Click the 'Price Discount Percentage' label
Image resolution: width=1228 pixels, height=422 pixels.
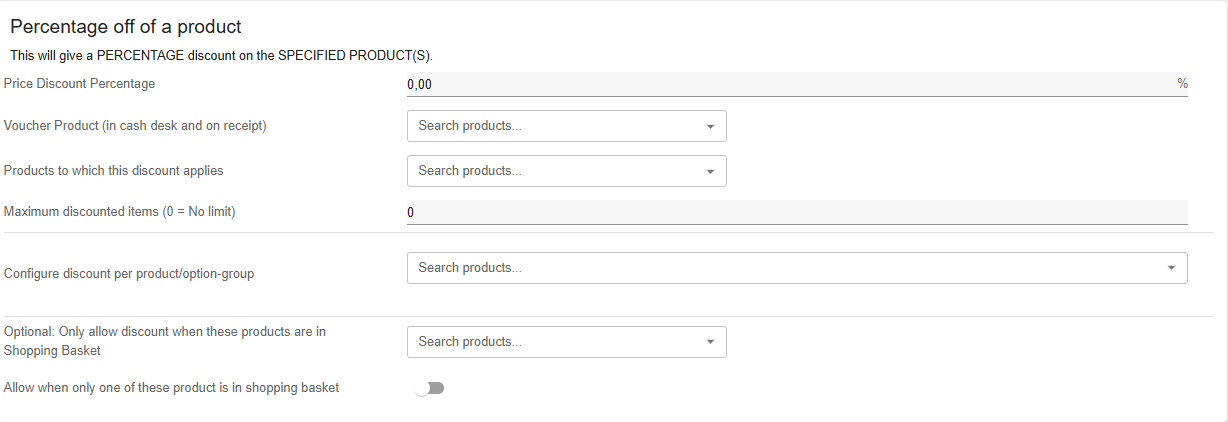point(80,84)
